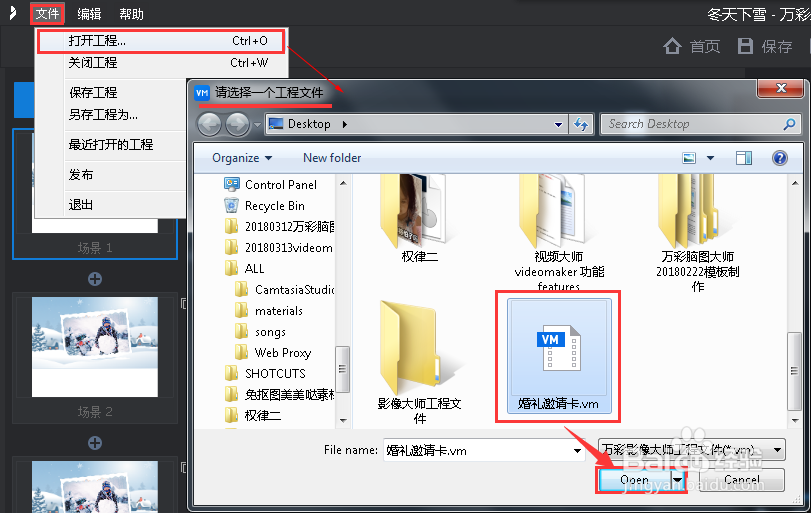The width and height of the screenshot is (811, 513).
Task: Select the 20180312万彩脑图 folder in tree
Action: point(280,227)
